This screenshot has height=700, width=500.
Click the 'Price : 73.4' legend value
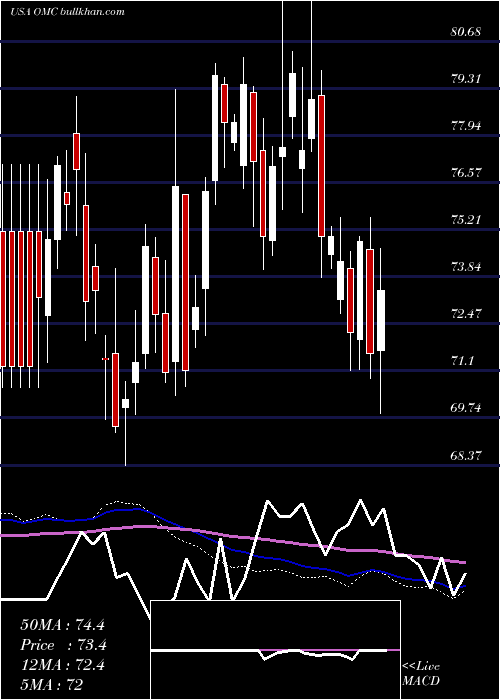[63, 645]
